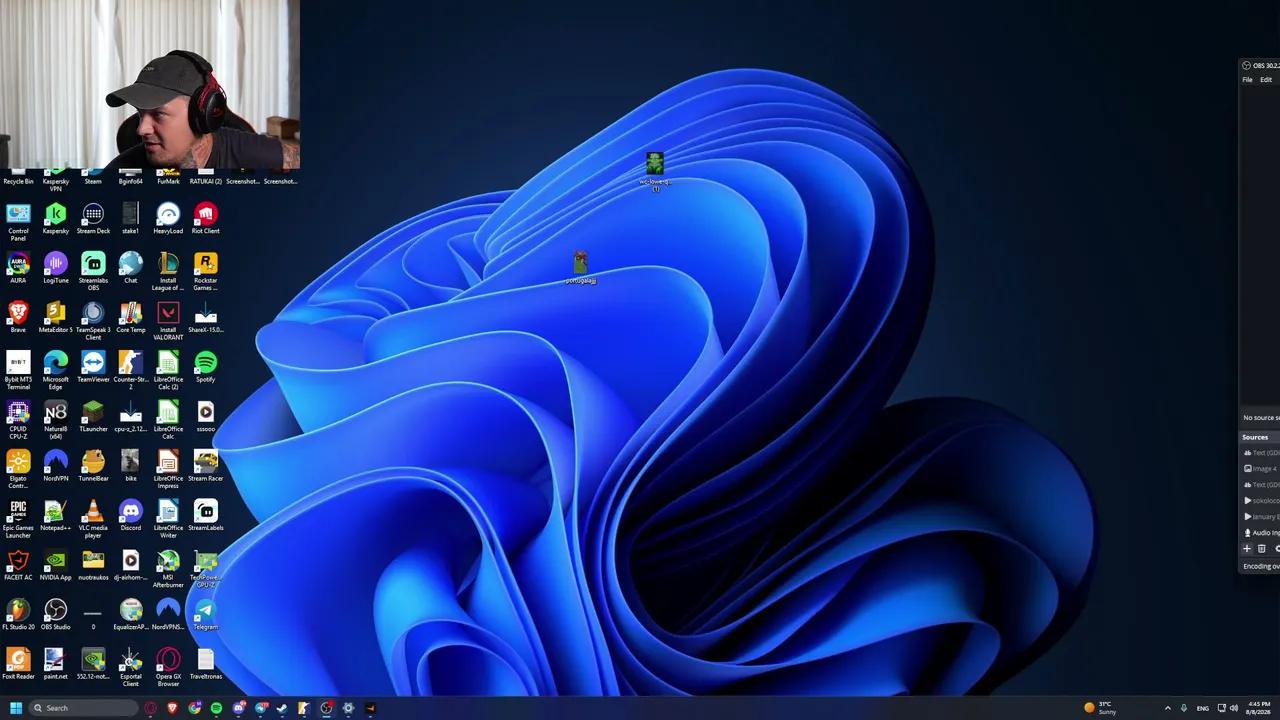Select the MetaEditor 5 desktop icon
The width and height of the screenshot is (1280, 720).
[55, 318]
